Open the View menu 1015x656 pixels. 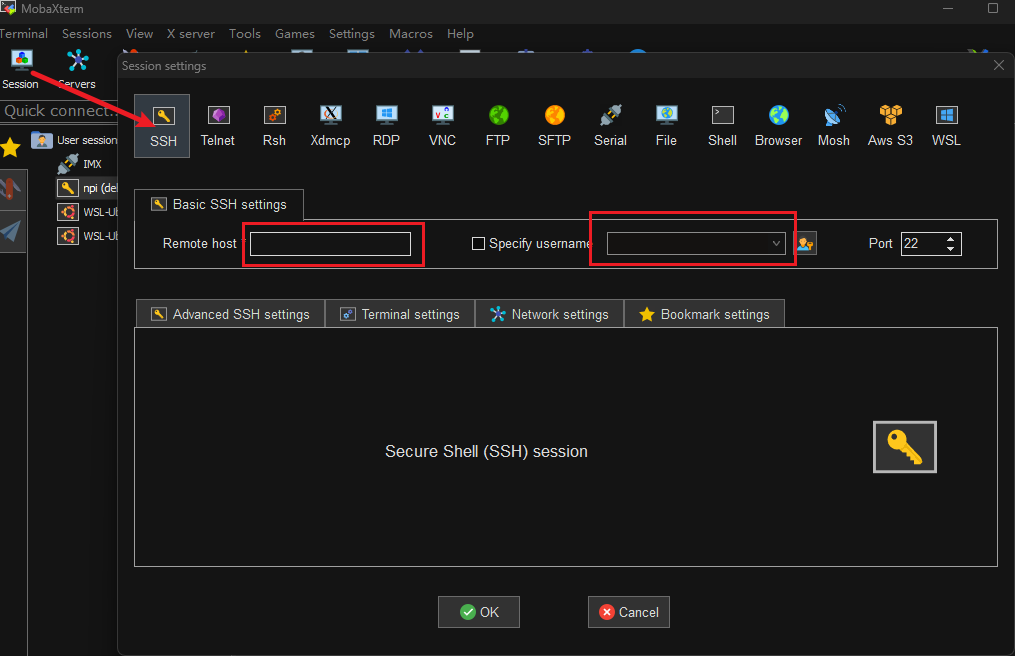pos(139,34)
